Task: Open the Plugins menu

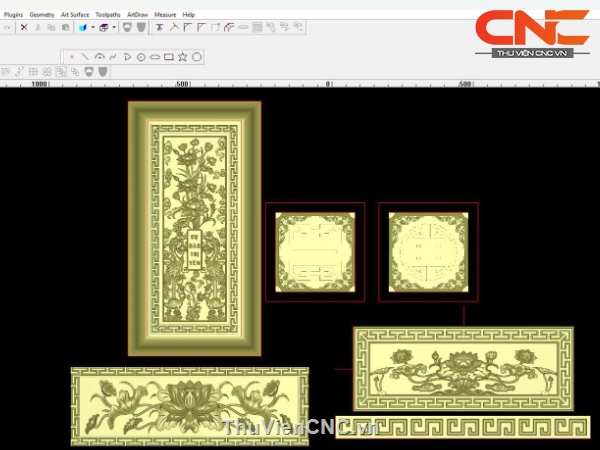Action: click(14, 15)
